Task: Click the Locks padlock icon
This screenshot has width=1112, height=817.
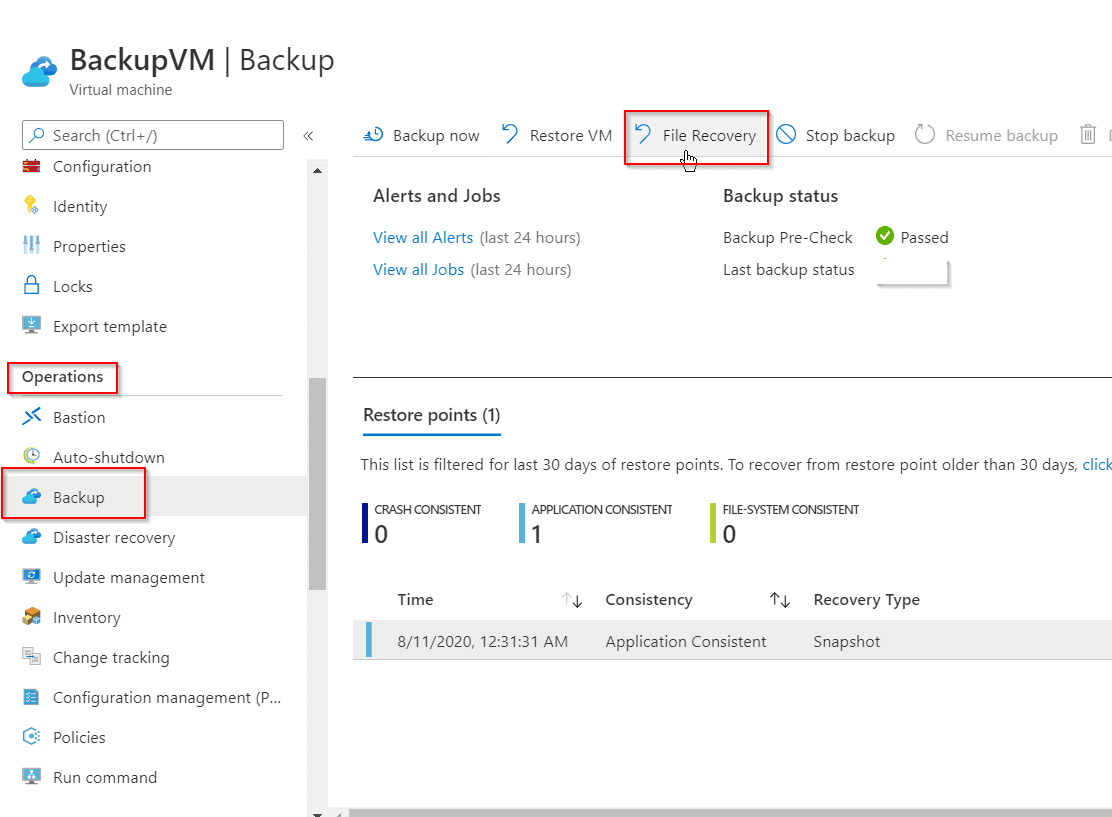Action: click(x=32, y=286)
